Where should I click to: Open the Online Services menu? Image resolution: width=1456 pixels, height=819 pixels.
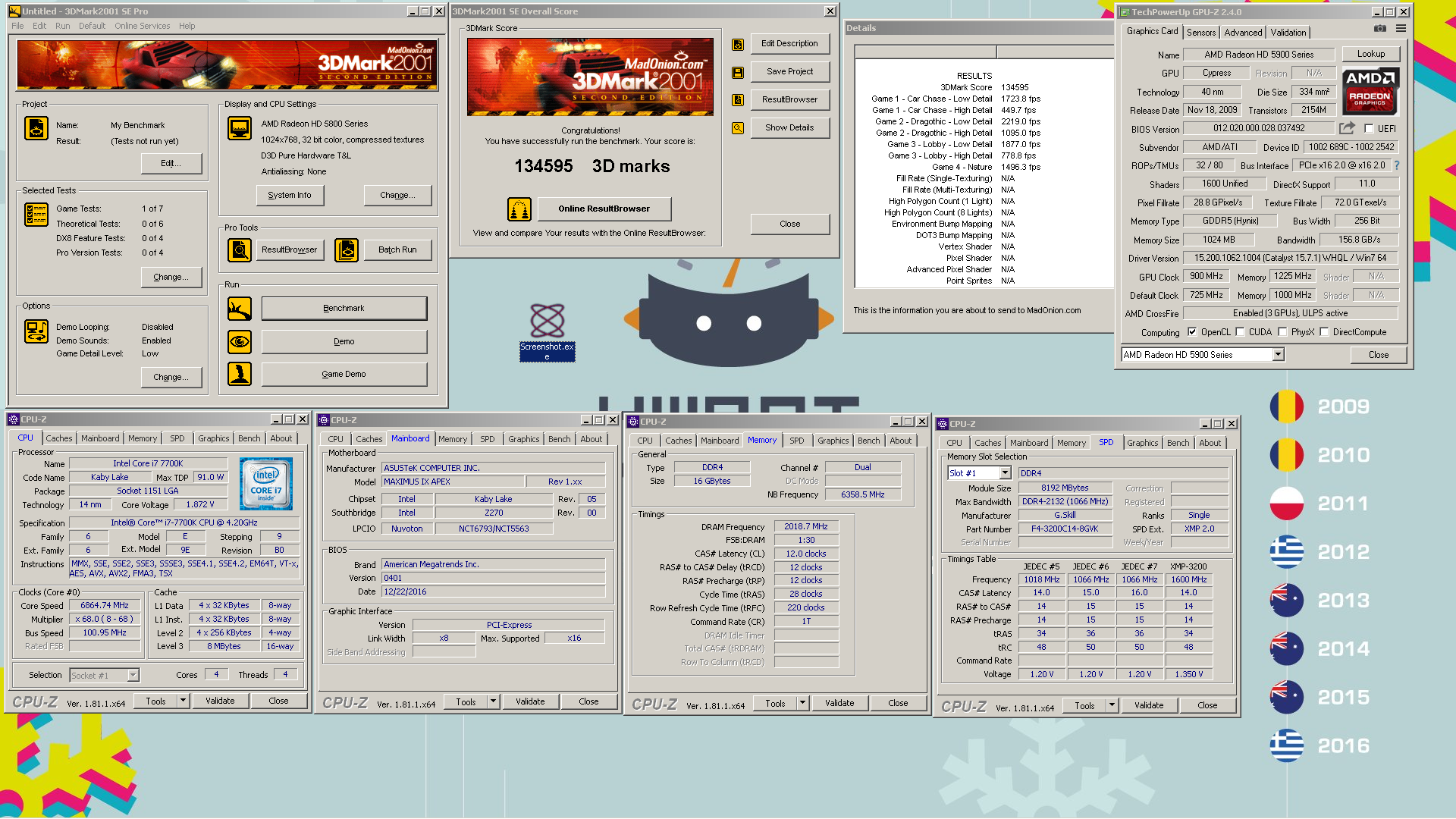click(x=142, y=26)
